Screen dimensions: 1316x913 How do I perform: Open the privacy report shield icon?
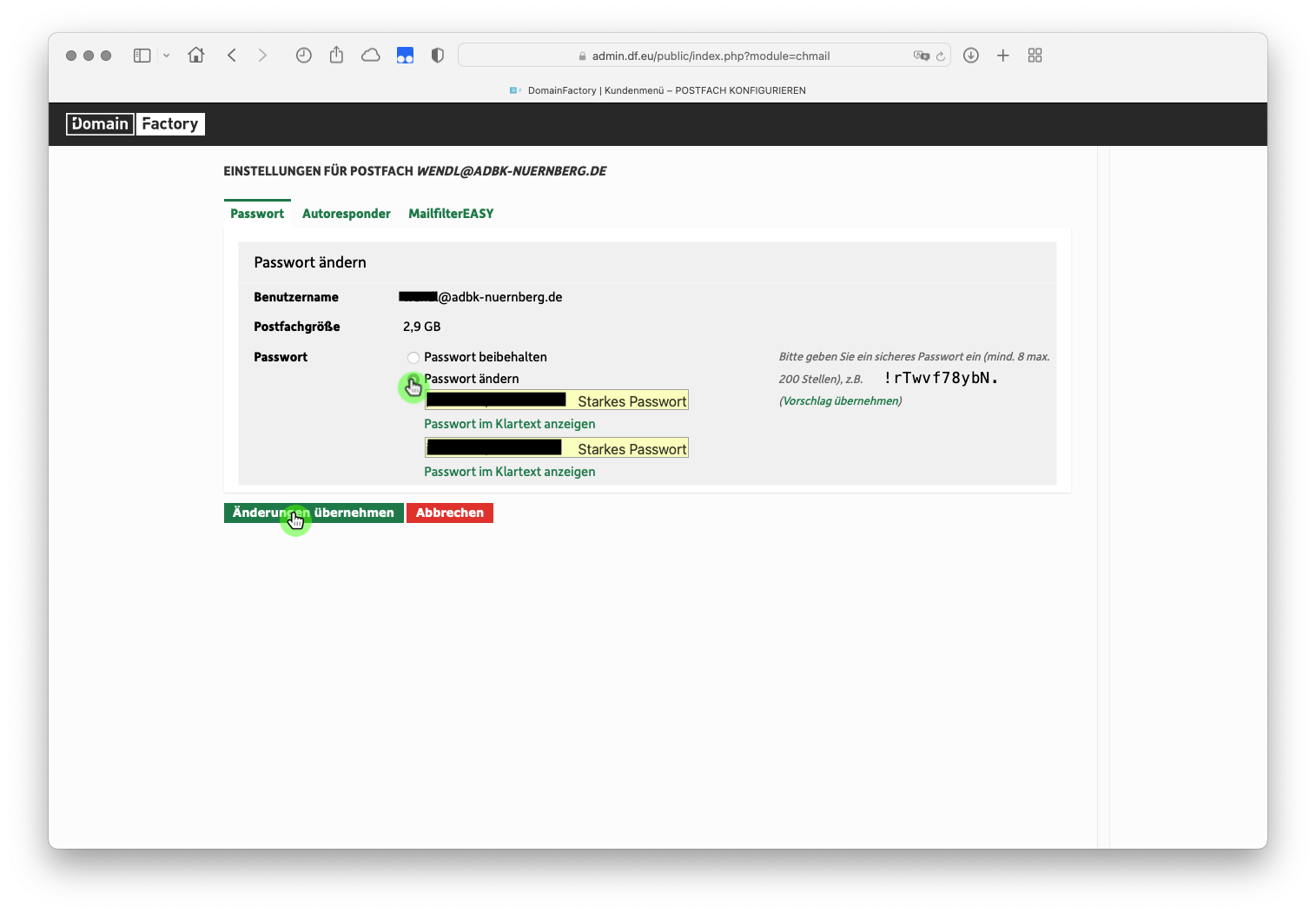(438, 56)
